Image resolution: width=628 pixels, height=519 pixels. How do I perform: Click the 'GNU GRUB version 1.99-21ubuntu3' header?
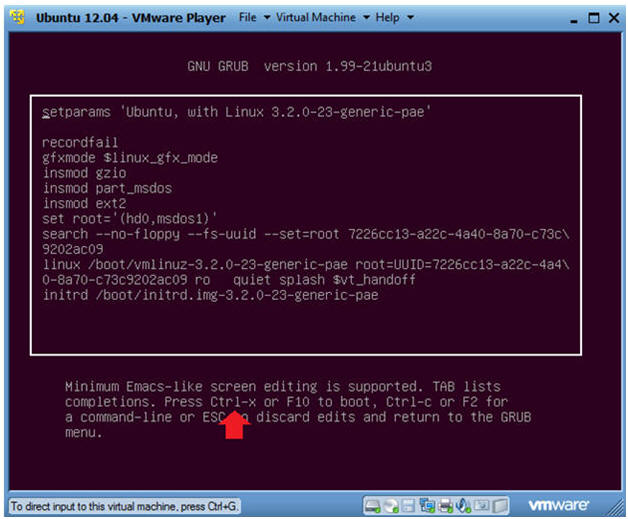310,66
